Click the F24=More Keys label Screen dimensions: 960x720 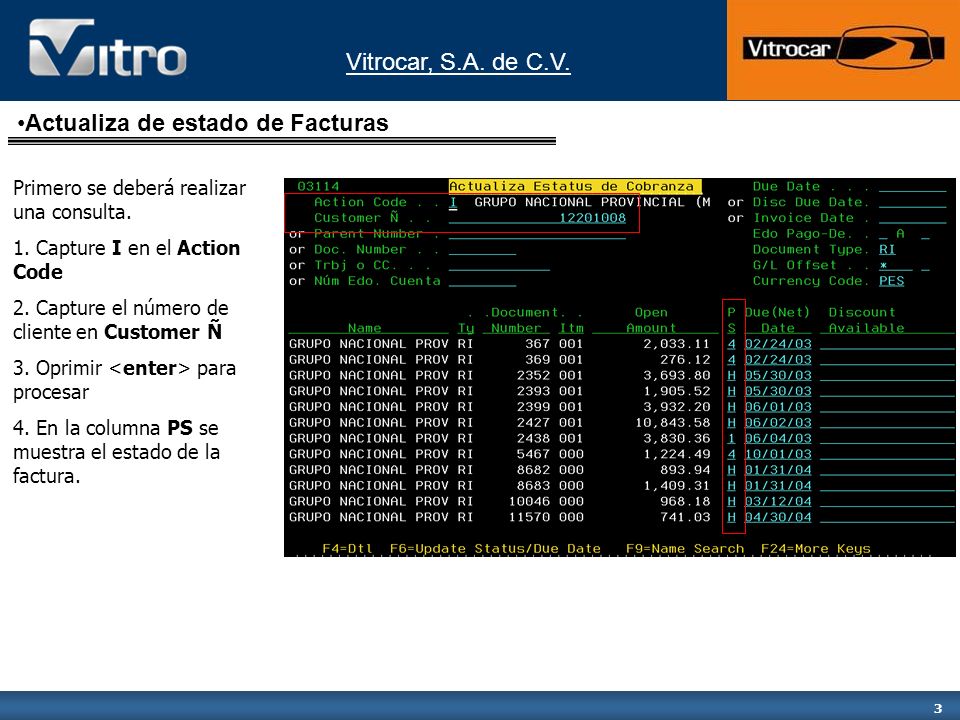(816, 549)
